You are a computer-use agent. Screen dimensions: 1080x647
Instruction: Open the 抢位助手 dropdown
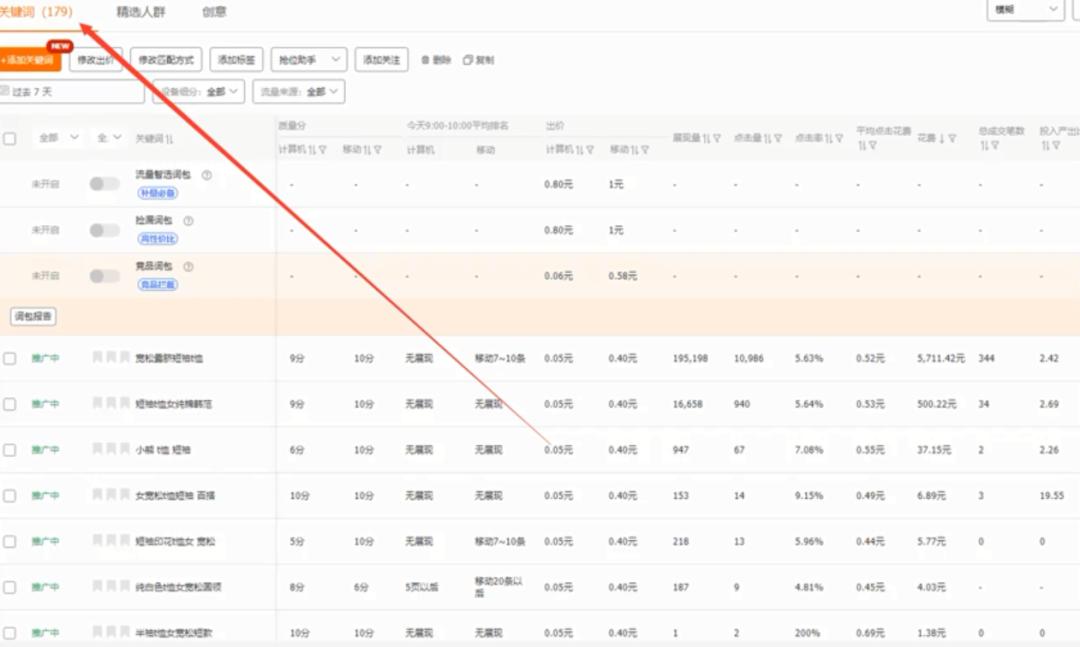tap(308, 60)
